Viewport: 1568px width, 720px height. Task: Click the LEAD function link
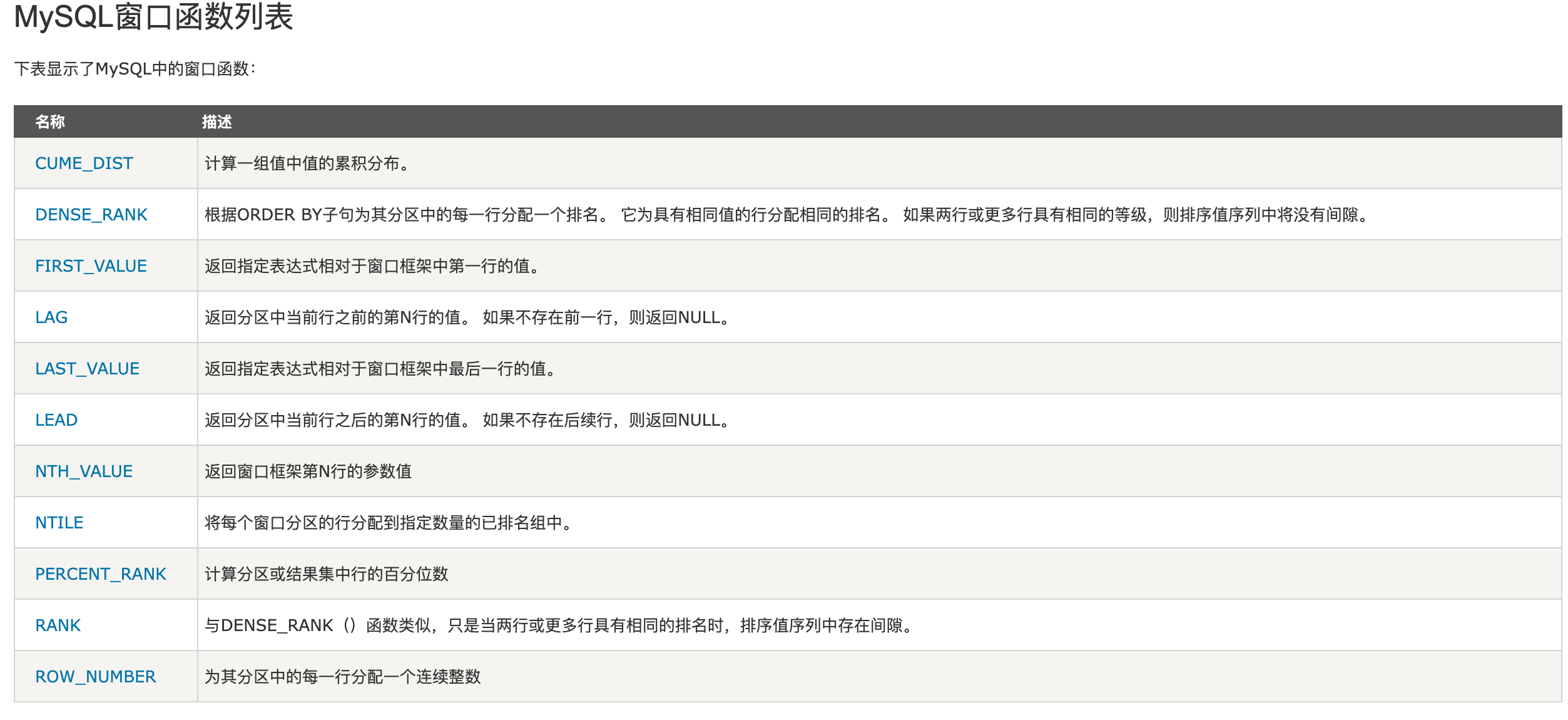coord(56,420)
